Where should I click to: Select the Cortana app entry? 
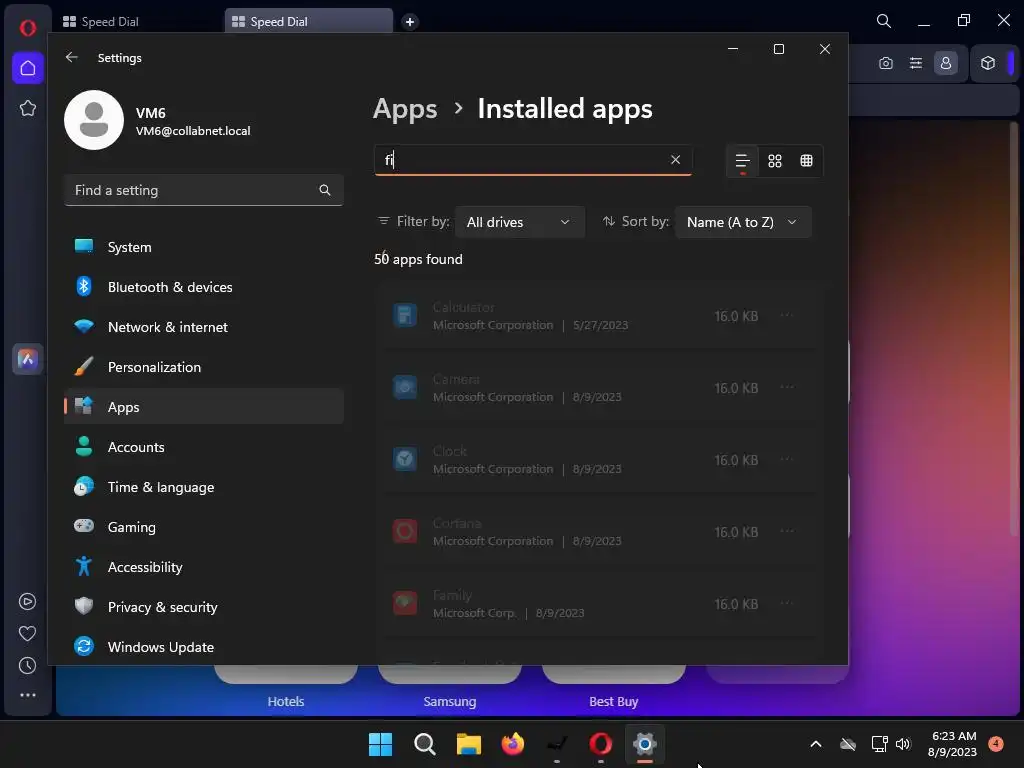coord(599,532)
